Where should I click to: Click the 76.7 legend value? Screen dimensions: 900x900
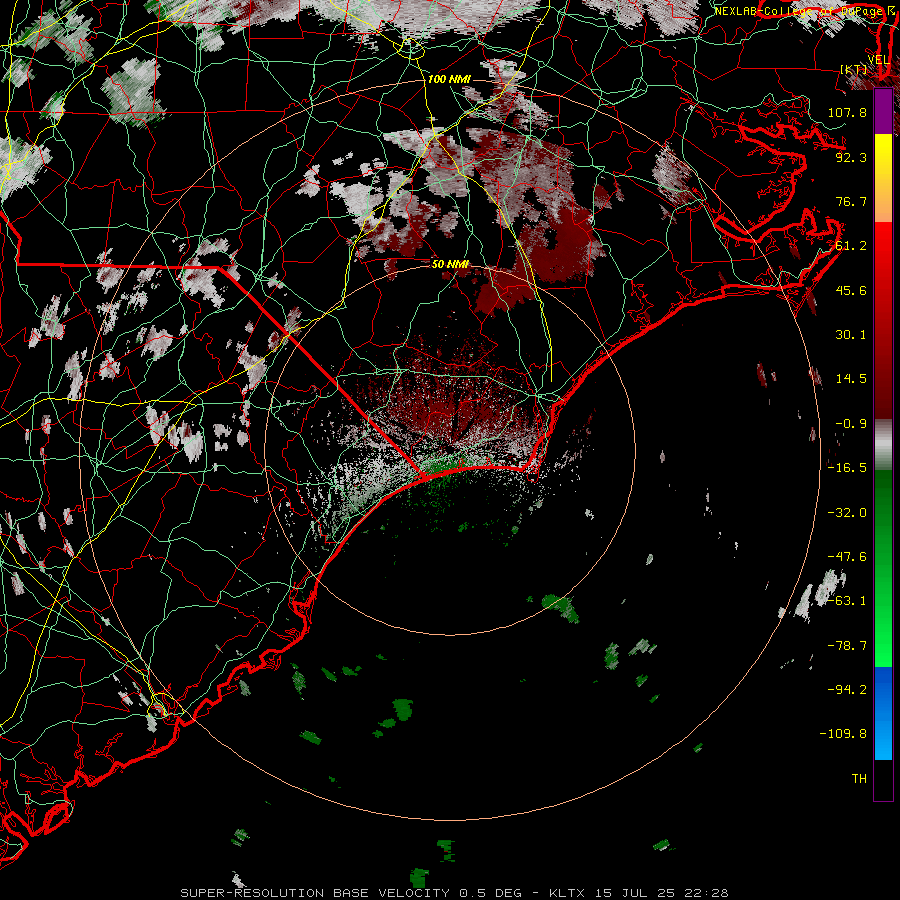pos(851,201)
